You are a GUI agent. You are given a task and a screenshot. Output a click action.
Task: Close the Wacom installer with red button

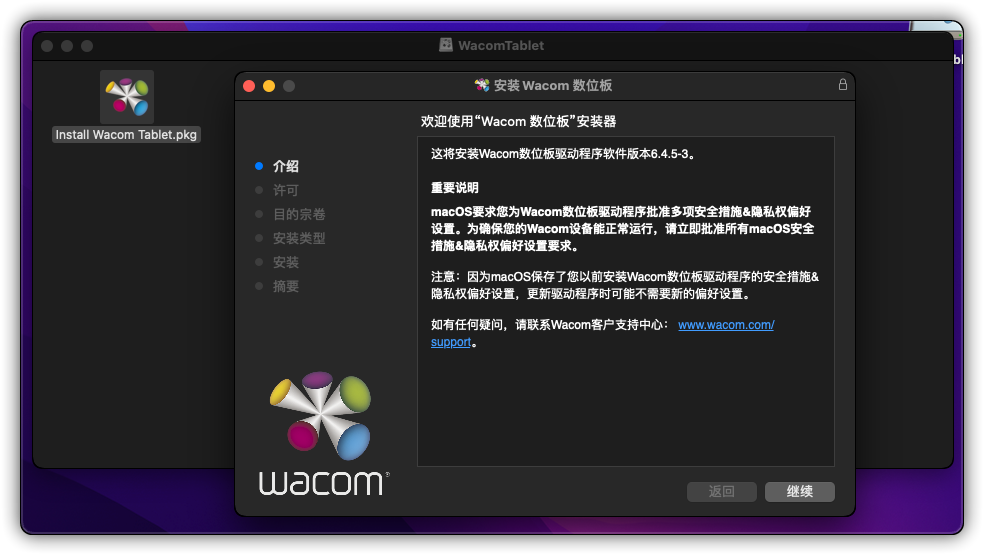[249, 86]
